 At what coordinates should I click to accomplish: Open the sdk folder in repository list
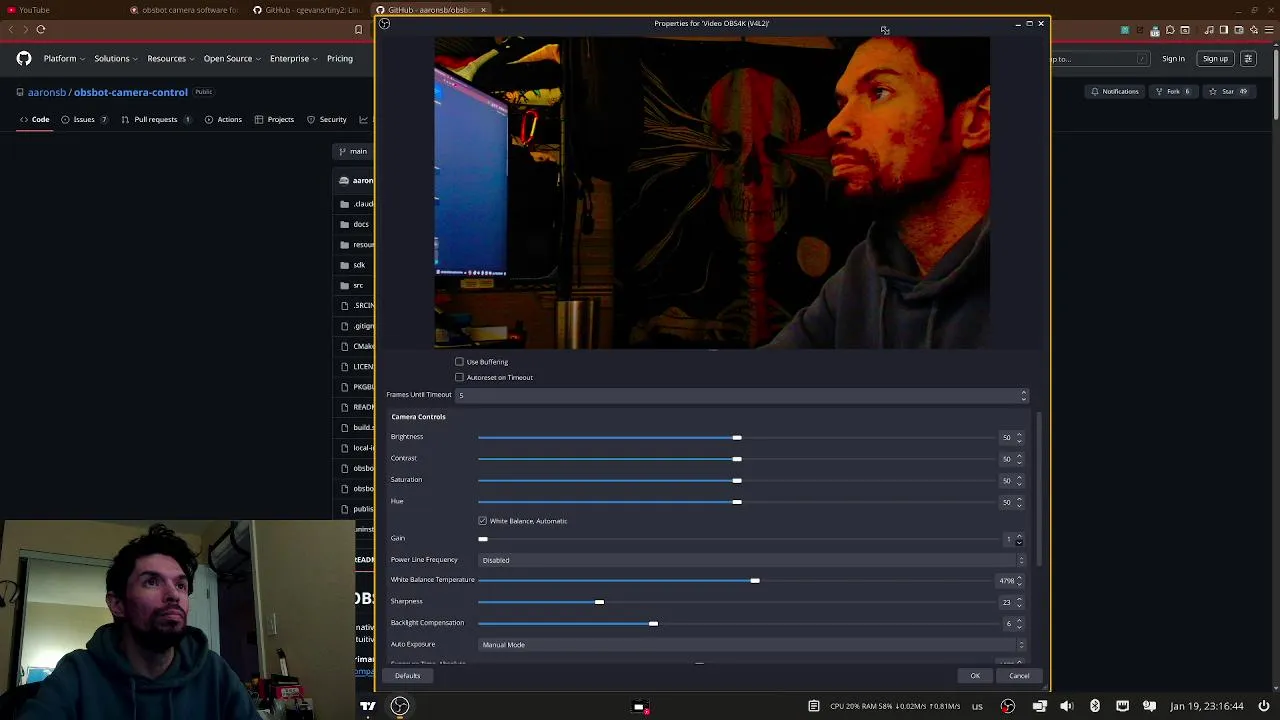click(x=359, y=265)
